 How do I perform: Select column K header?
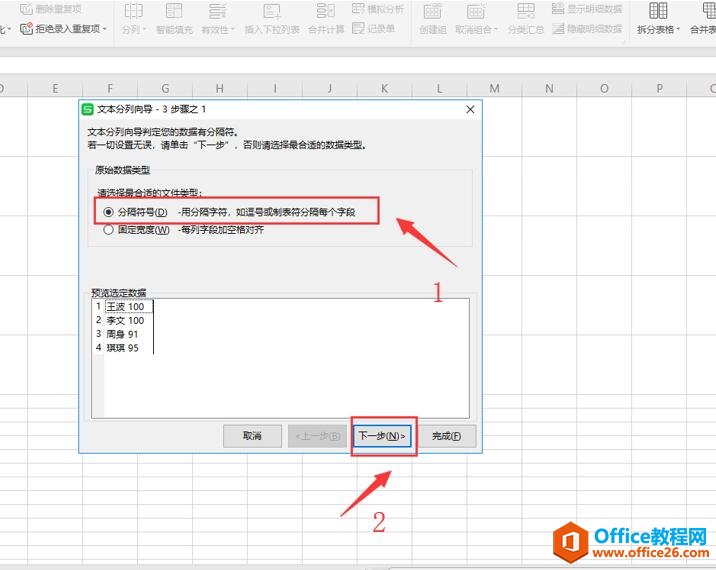point(384,89)
